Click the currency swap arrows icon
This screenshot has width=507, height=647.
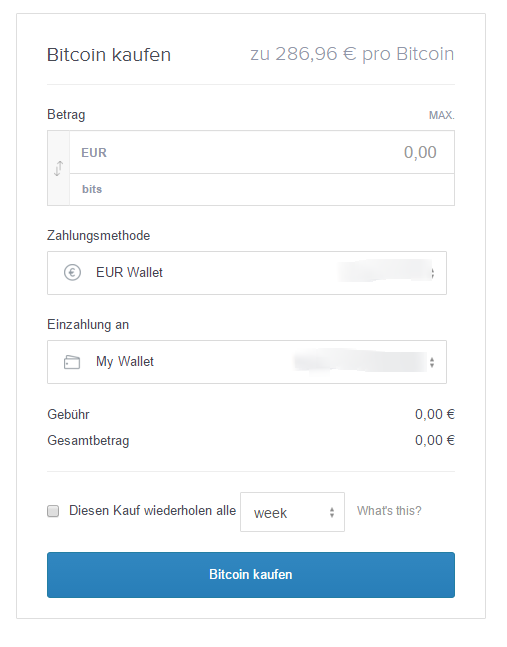tap(59, 168)
